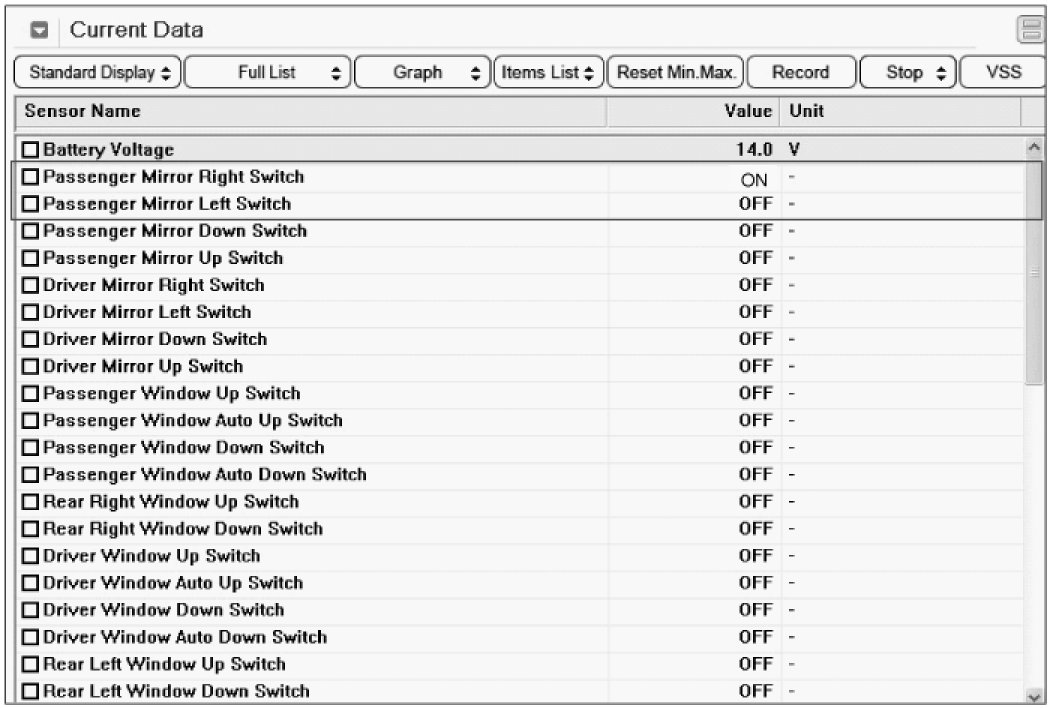Open the Items List dropdown
Image resolution: width=1050 pixels, height=708 pixels.
click(x=549, y=73)
